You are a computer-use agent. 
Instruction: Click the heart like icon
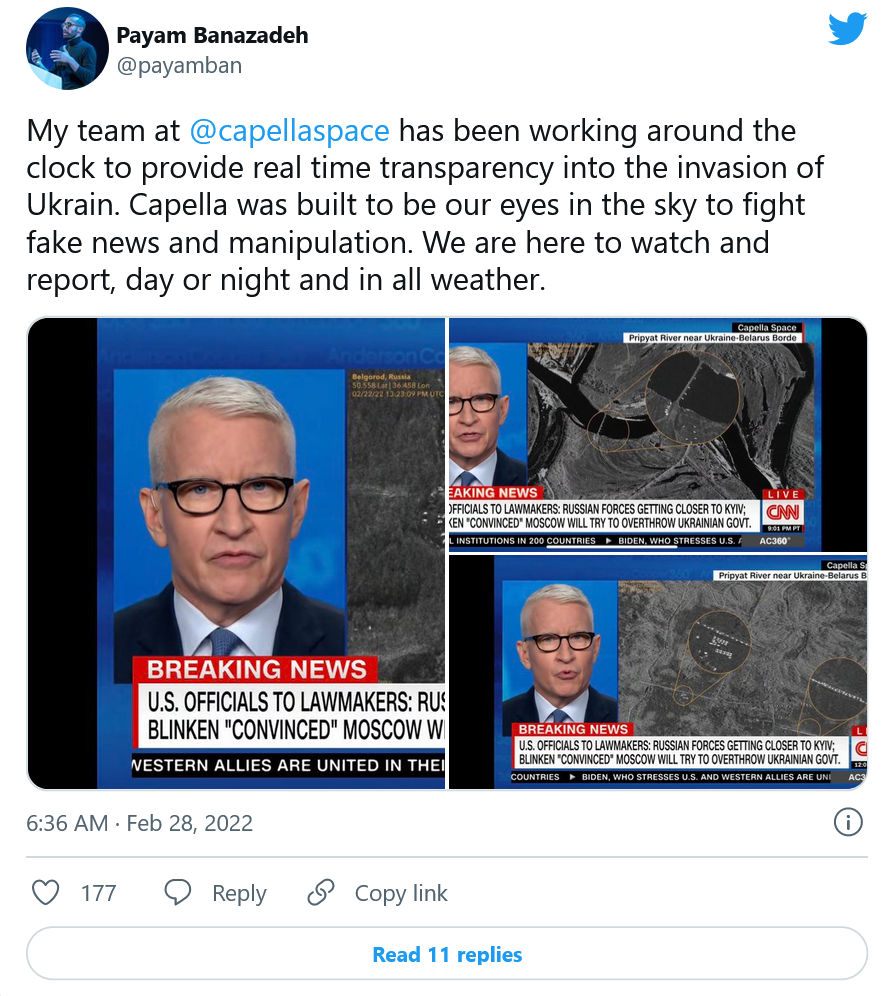click(x=46, y=892)
